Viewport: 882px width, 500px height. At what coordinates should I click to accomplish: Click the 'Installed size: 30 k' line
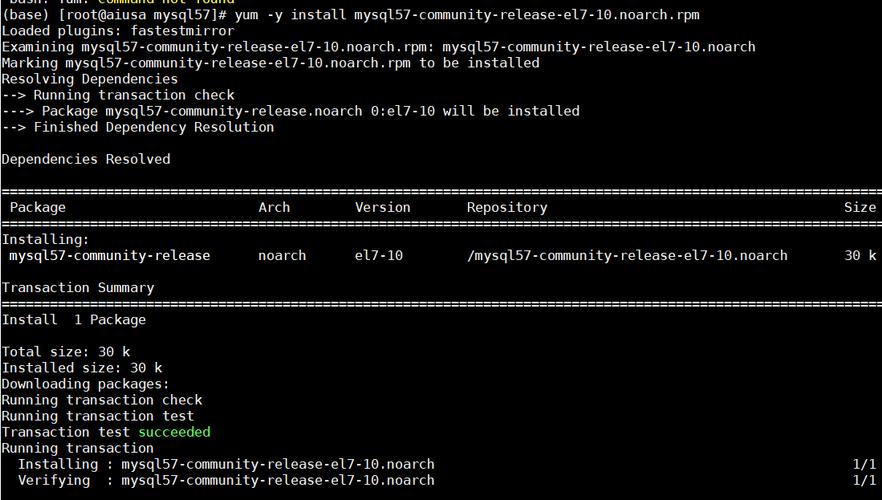(82, 368)
